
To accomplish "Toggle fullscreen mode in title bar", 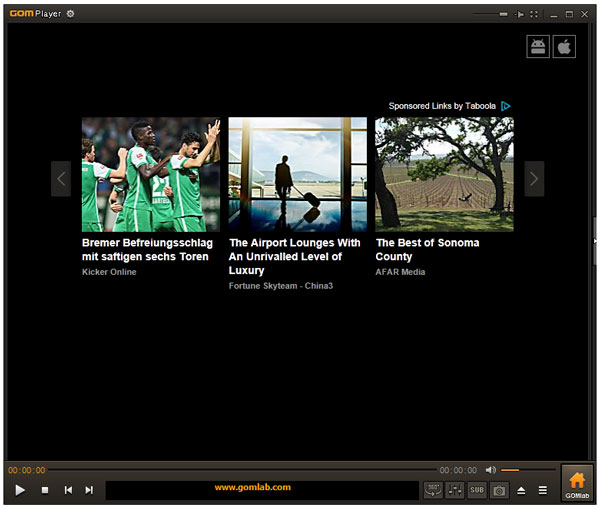I will (535, 14).
